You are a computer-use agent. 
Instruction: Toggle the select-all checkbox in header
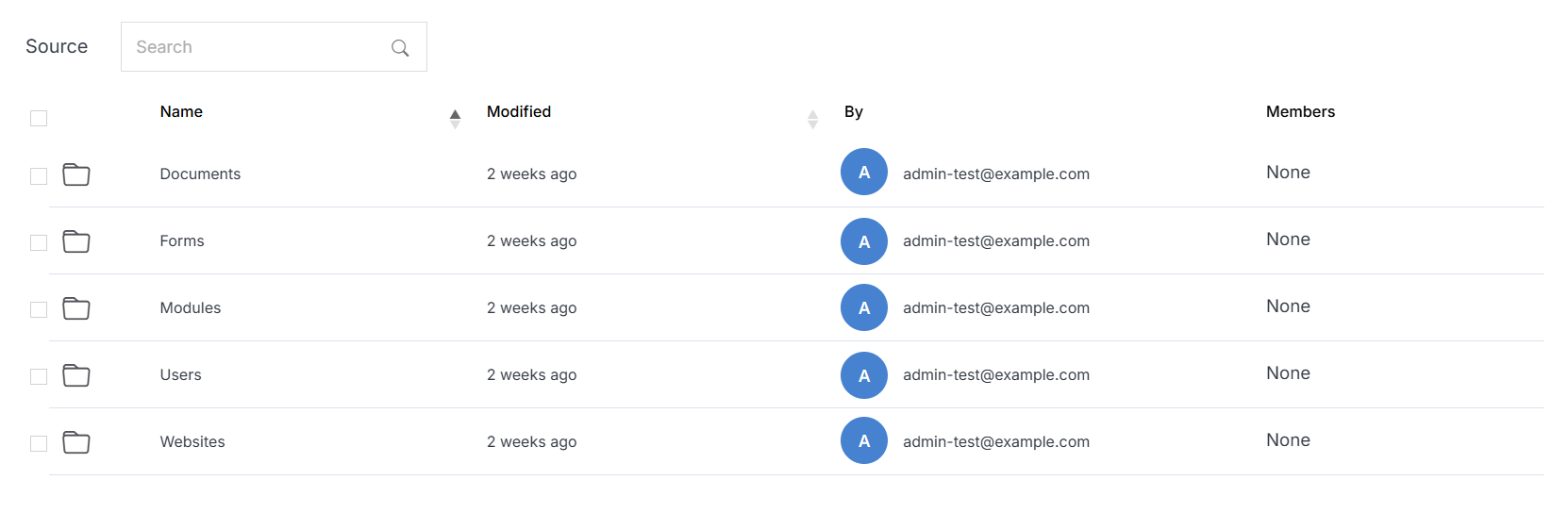[39, 118]
